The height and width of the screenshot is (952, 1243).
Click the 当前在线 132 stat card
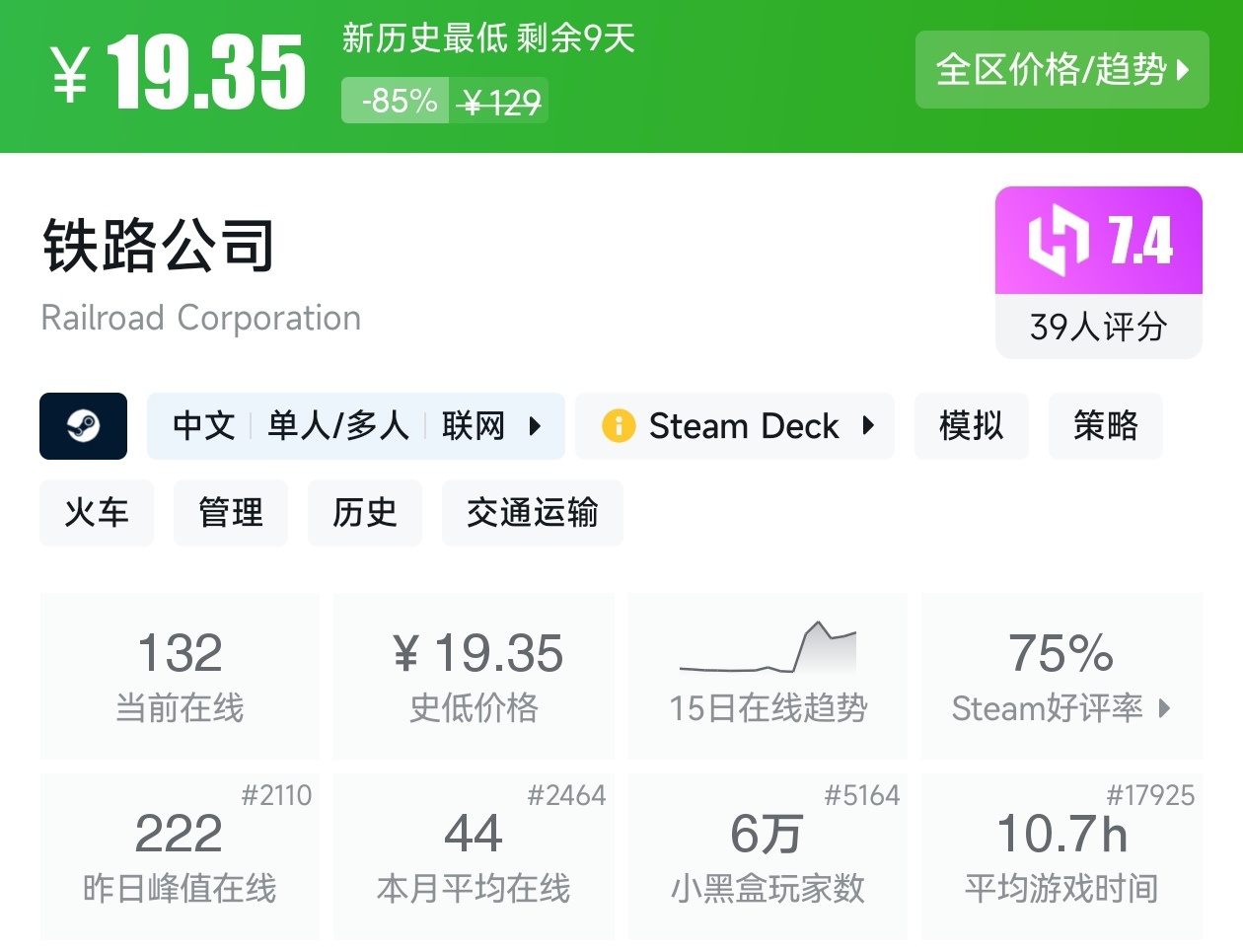[180, 676]
